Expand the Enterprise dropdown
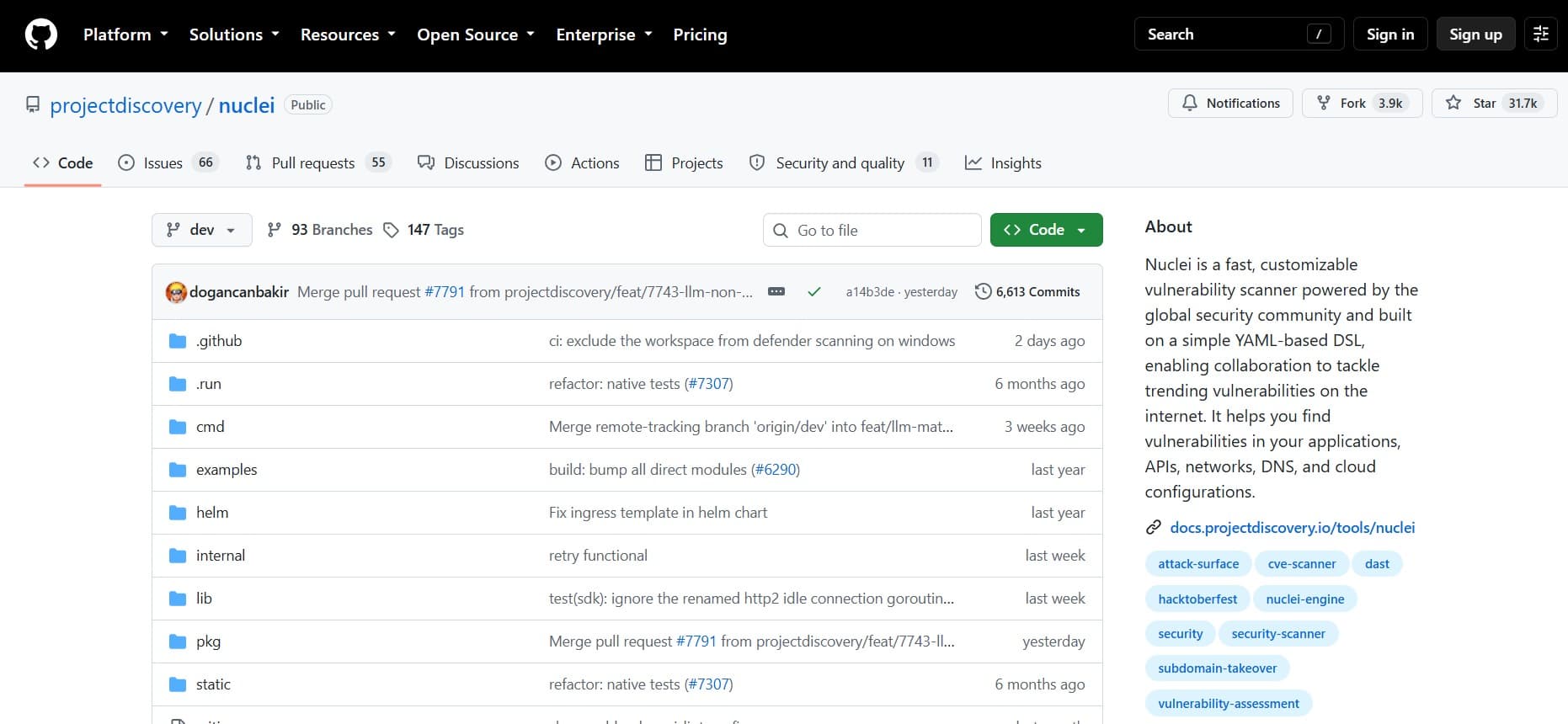The image size is (1568, 724). tap(604, 35)
